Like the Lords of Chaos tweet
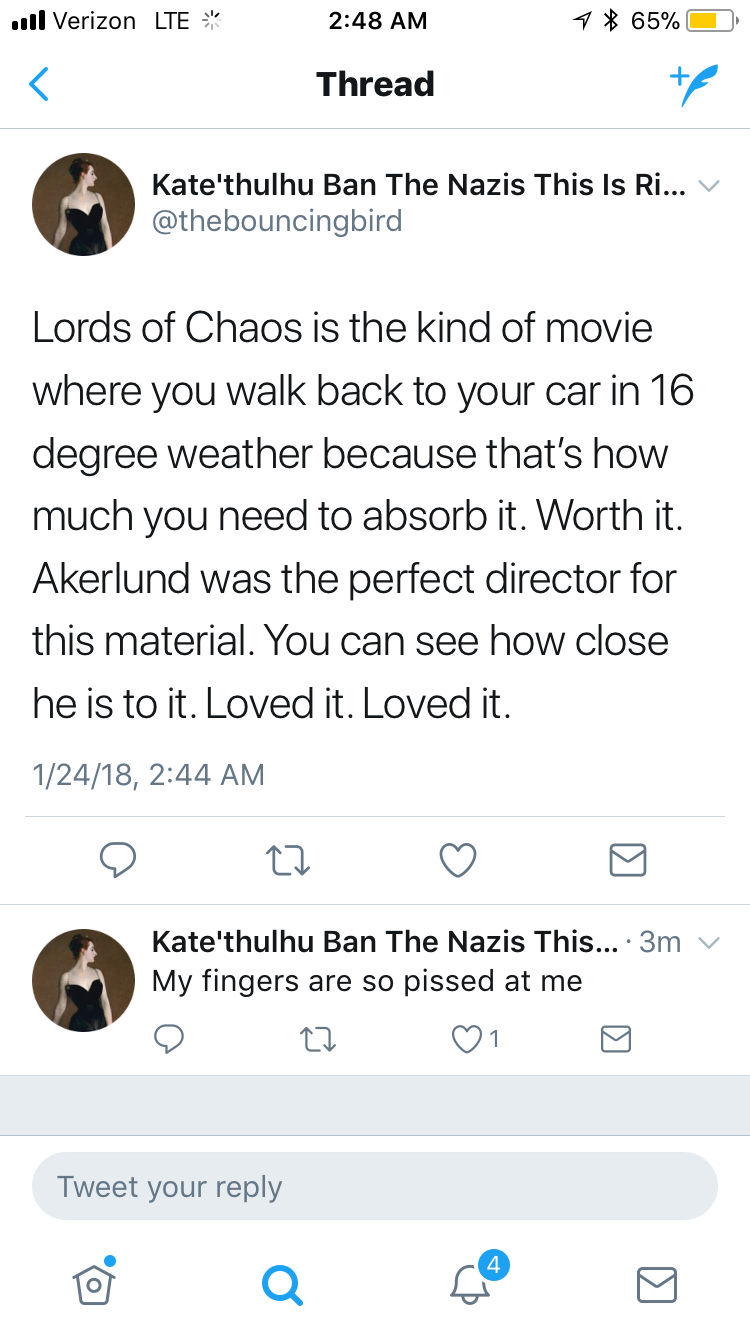 458,860
